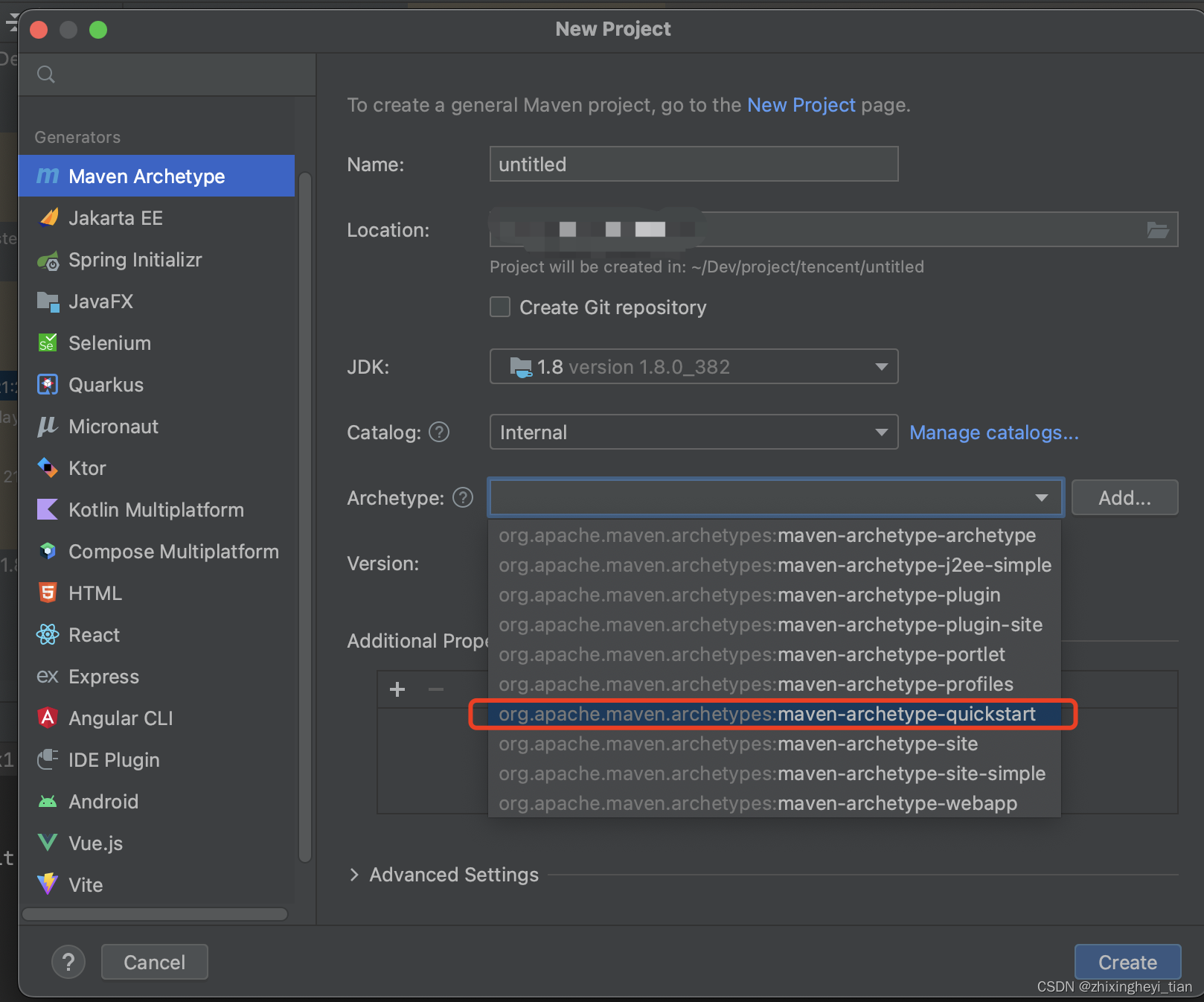
Task: Open the JDK version dropdown
Action: 694,367
